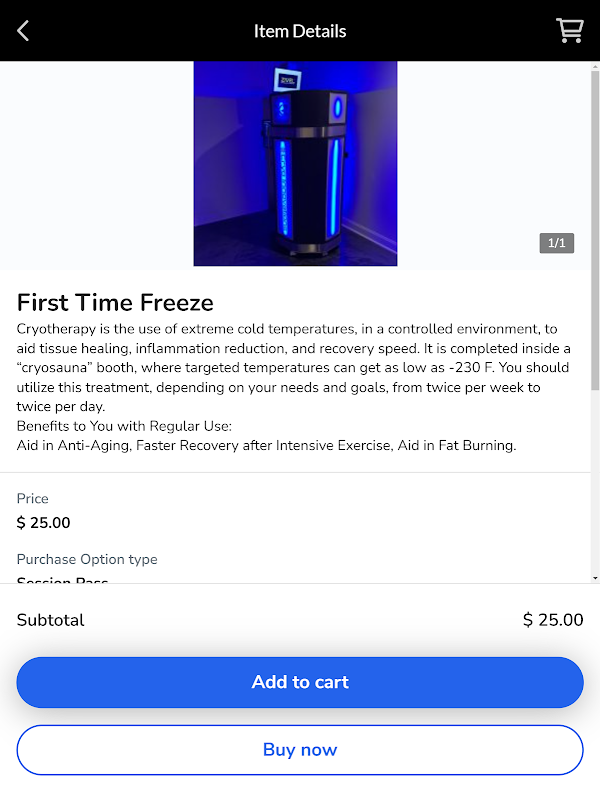The image size is (600, 800).
Task: Open the shopping cart icon
Action: click(x=569, y=31)
